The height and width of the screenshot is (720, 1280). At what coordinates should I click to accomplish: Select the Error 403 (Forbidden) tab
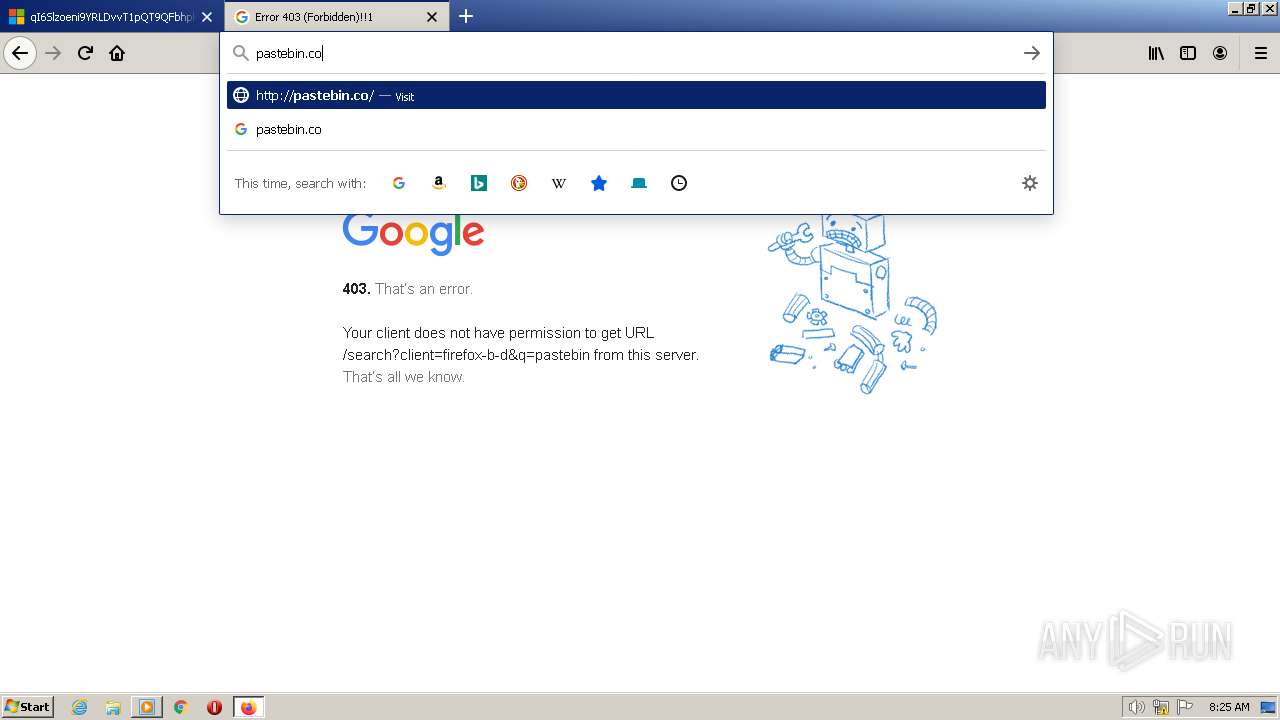[x=337, y=17]
